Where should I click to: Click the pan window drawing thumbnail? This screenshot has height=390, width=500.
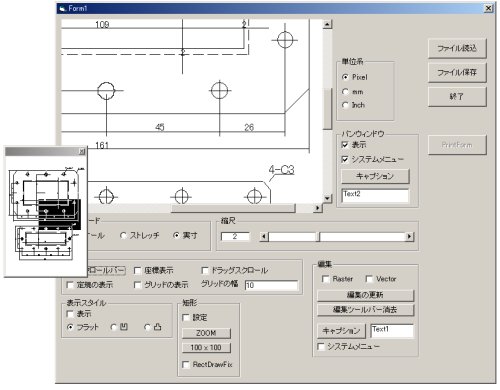[x=45, y=215]
